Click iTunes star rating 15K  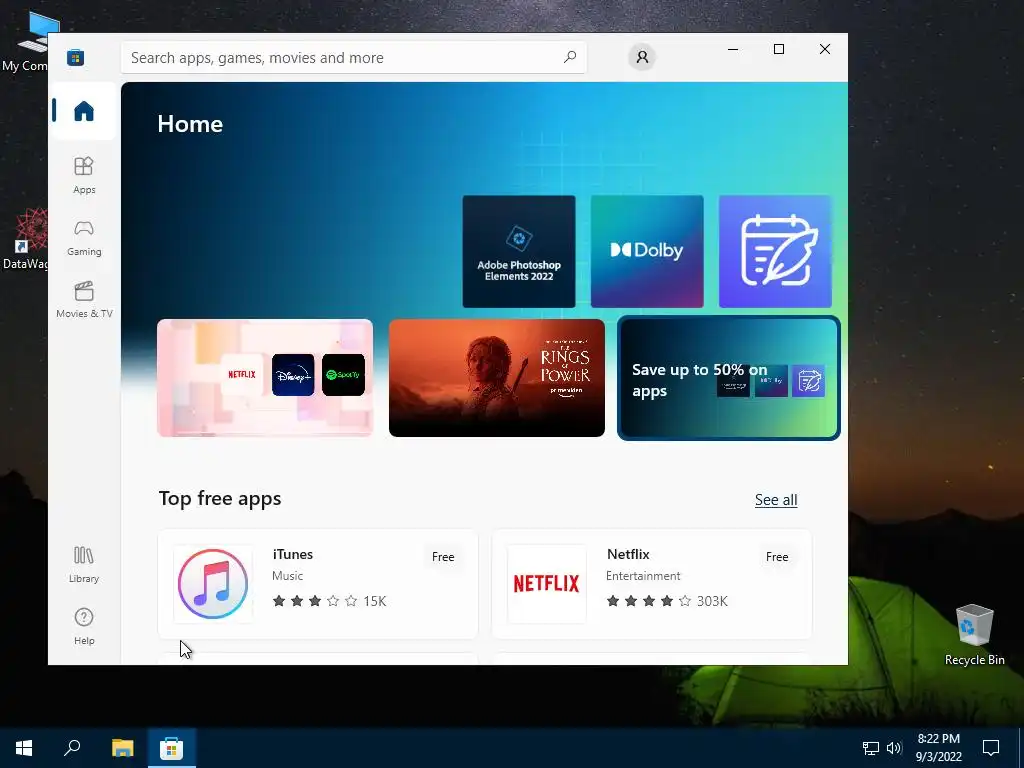click(x=329, y=601)
